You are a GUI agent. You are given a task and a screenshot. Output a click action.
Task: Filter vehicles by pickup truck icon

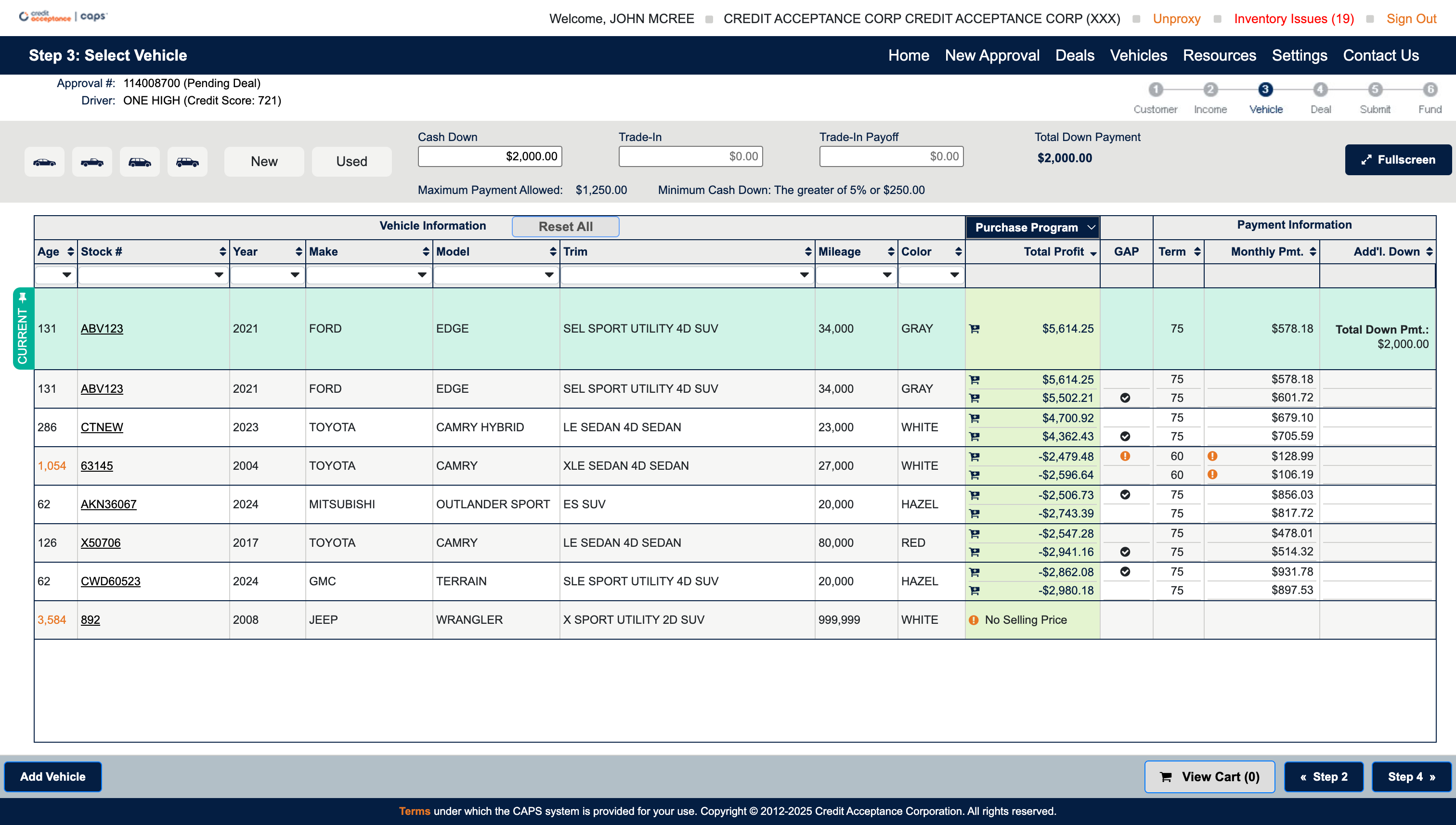[x=92, y=162]
